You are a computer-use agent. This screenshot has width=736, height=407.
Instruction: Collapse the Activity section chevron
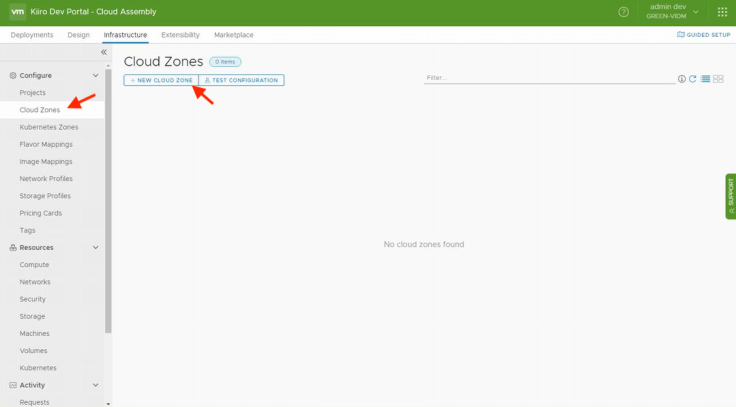95,385
